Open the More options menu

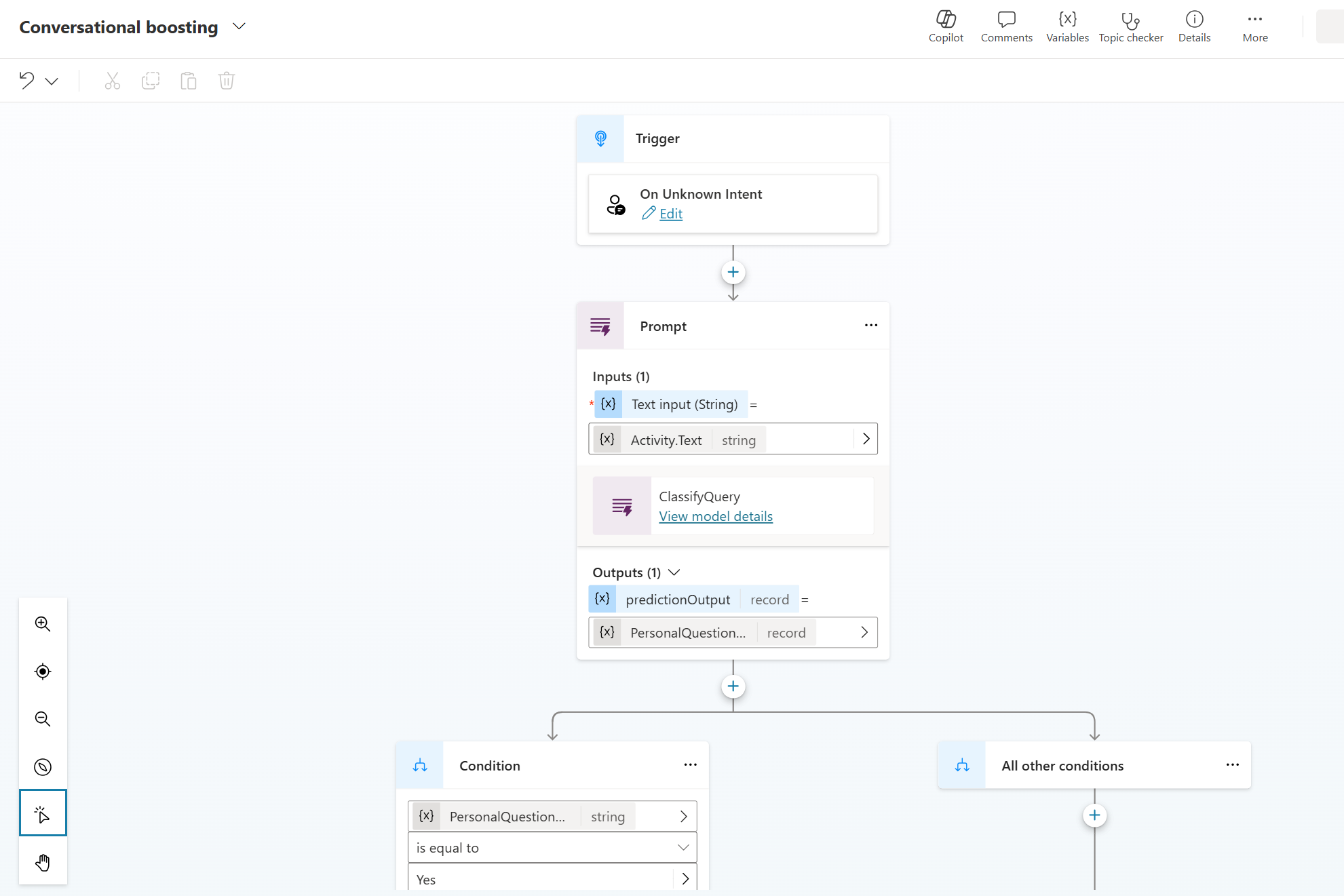click(x=1255, y=27)
